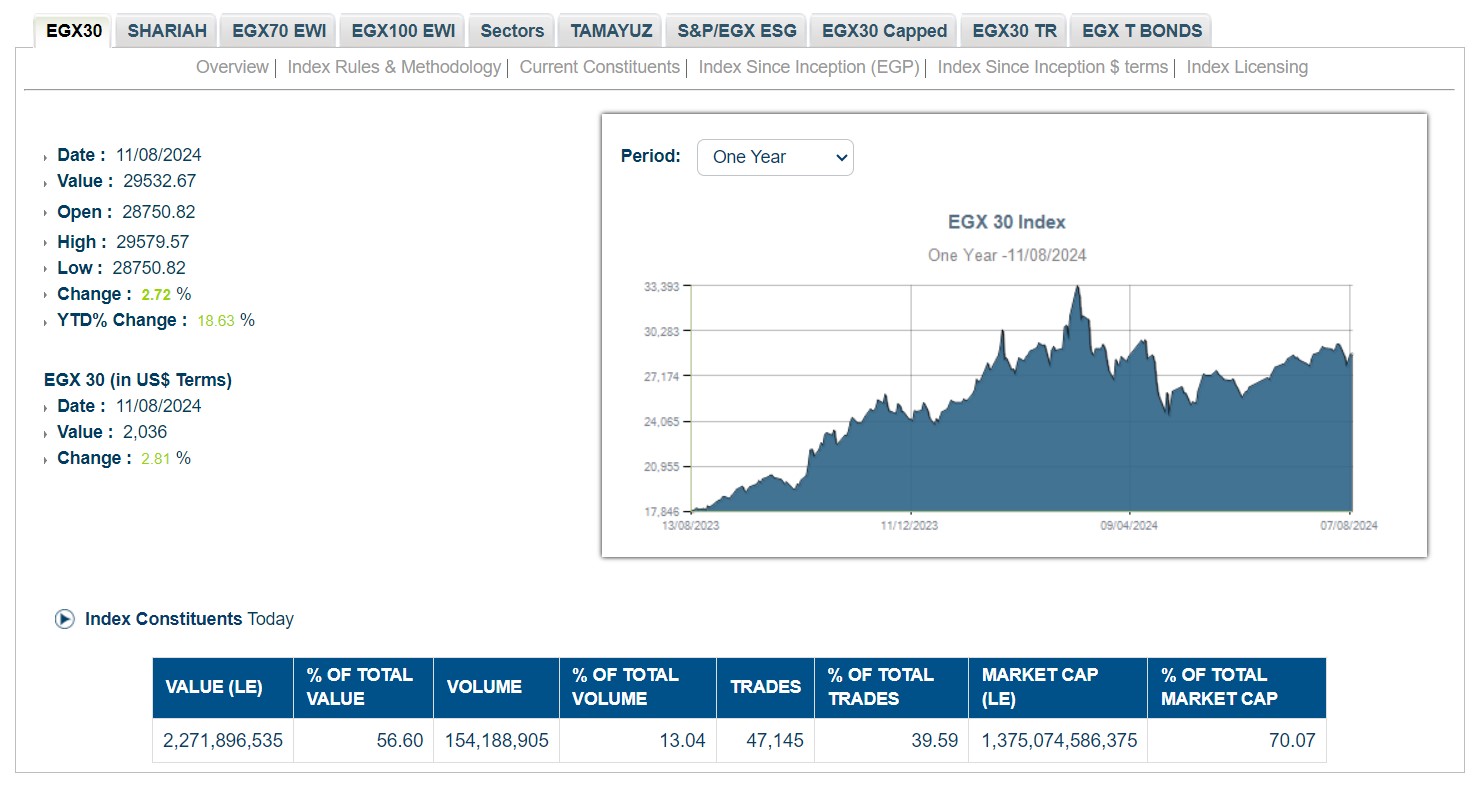Click the cell 13.04

coord(638,741)
